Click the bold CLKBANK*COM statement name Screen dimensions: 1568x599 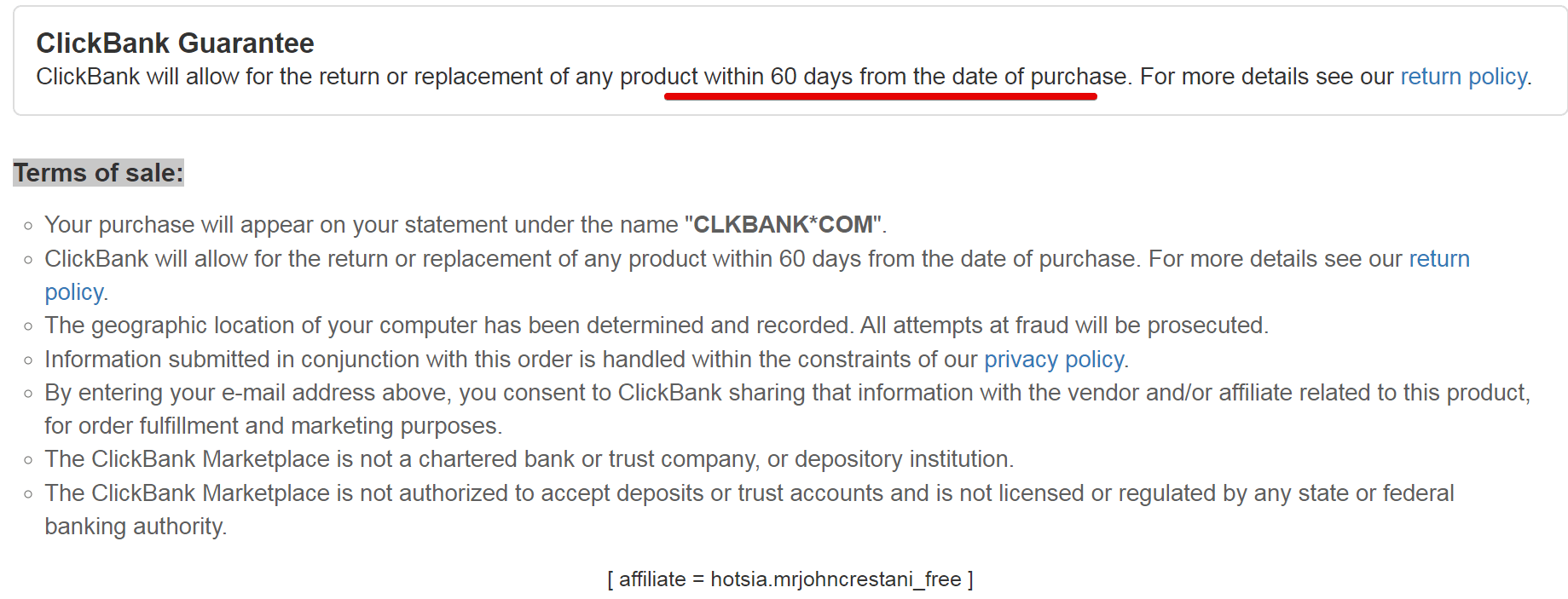pos(783,225)
